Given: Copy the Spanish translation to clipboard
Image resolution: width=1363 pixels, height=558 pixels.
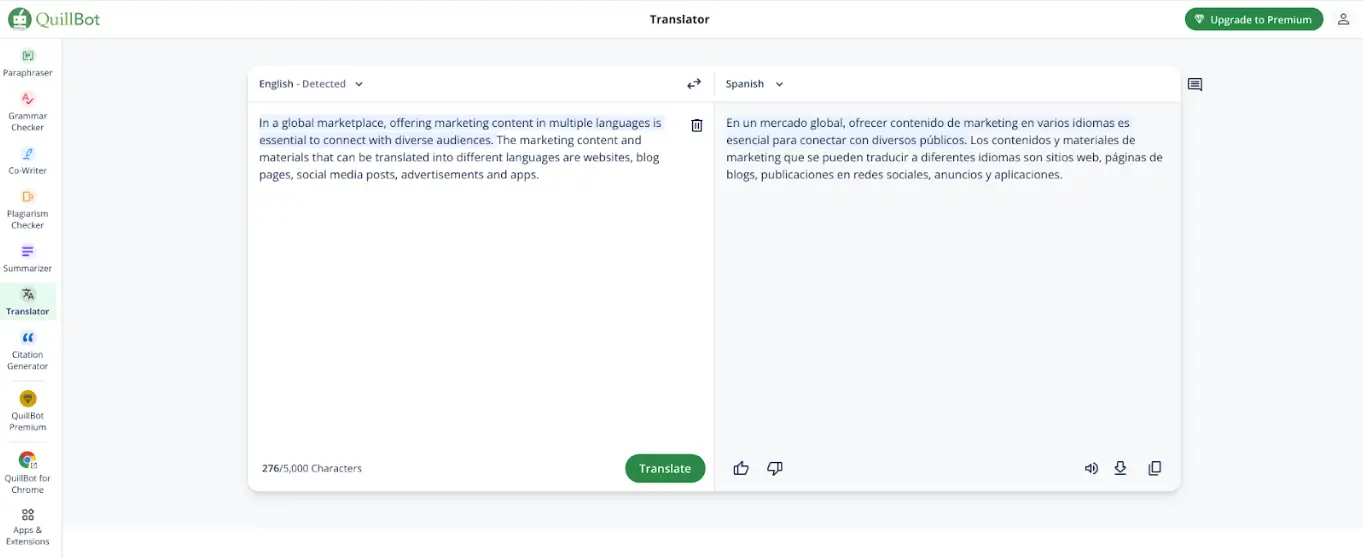Looking at the screenshot, I should [x=1155, y=468].
